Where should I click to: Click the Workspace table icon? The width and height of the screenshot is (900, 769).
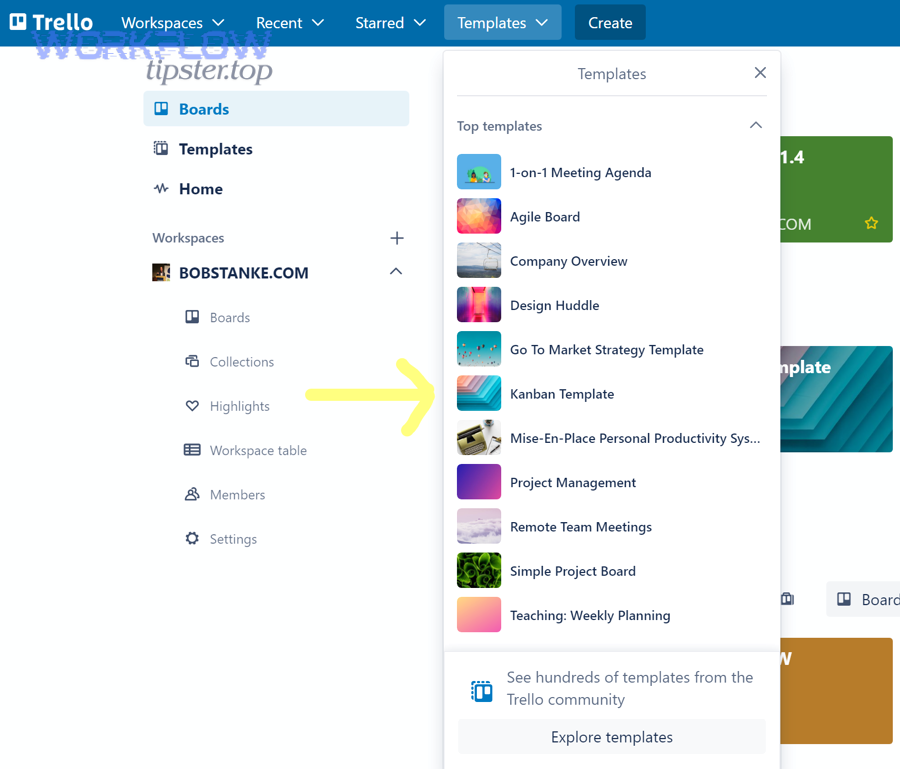[x=192, y=449]
